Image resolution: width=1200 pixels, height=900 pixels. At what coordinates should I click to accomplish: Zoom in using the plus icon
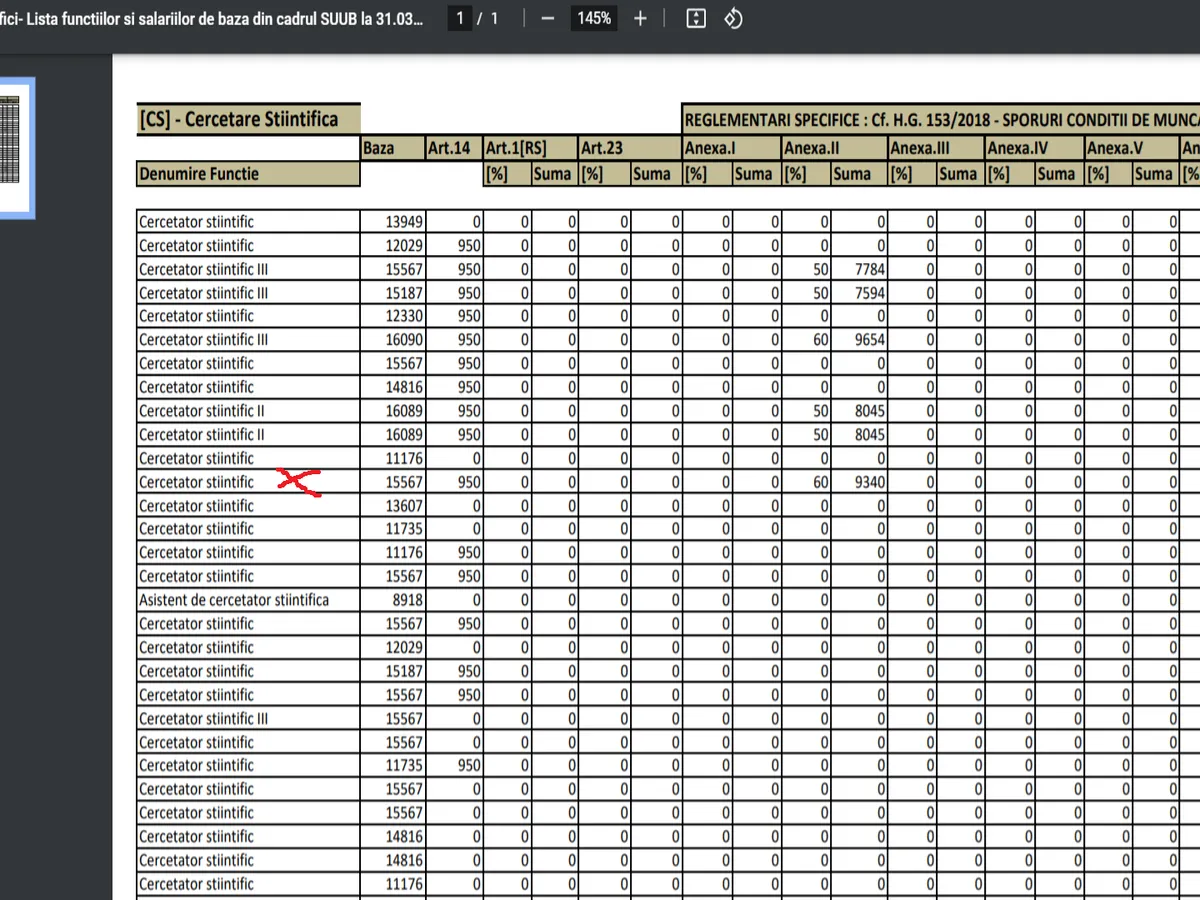pos(640,19)
